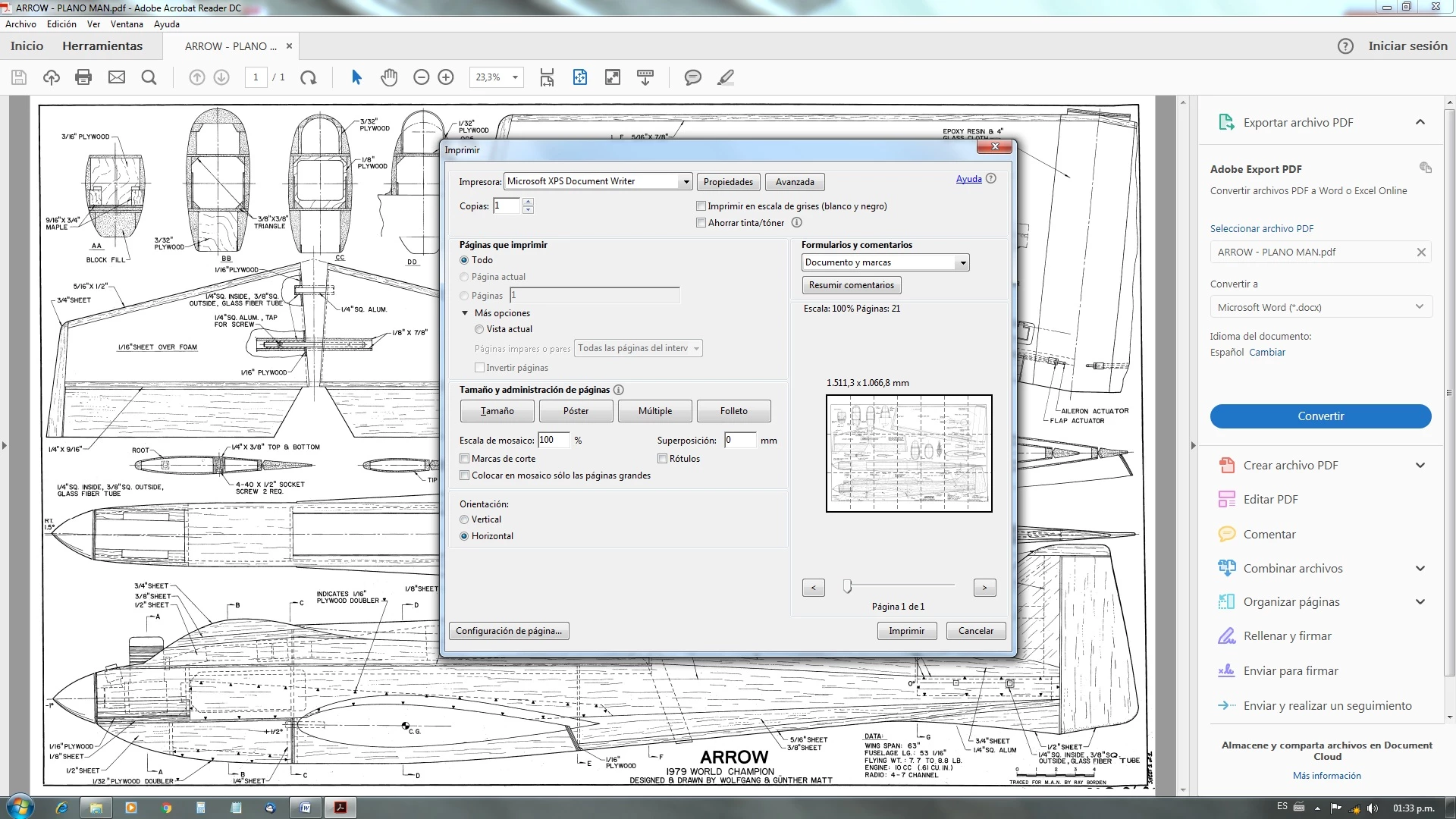Check the Marcas de corte option
Viewport: 1456px width, 819px height.
(x=465, y=459)
